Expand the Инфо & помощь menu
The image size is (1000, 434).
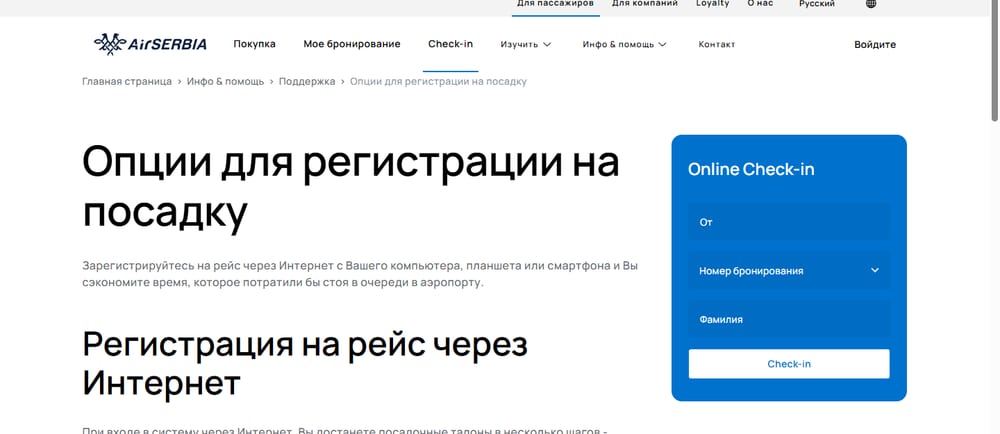coord(624,45)
